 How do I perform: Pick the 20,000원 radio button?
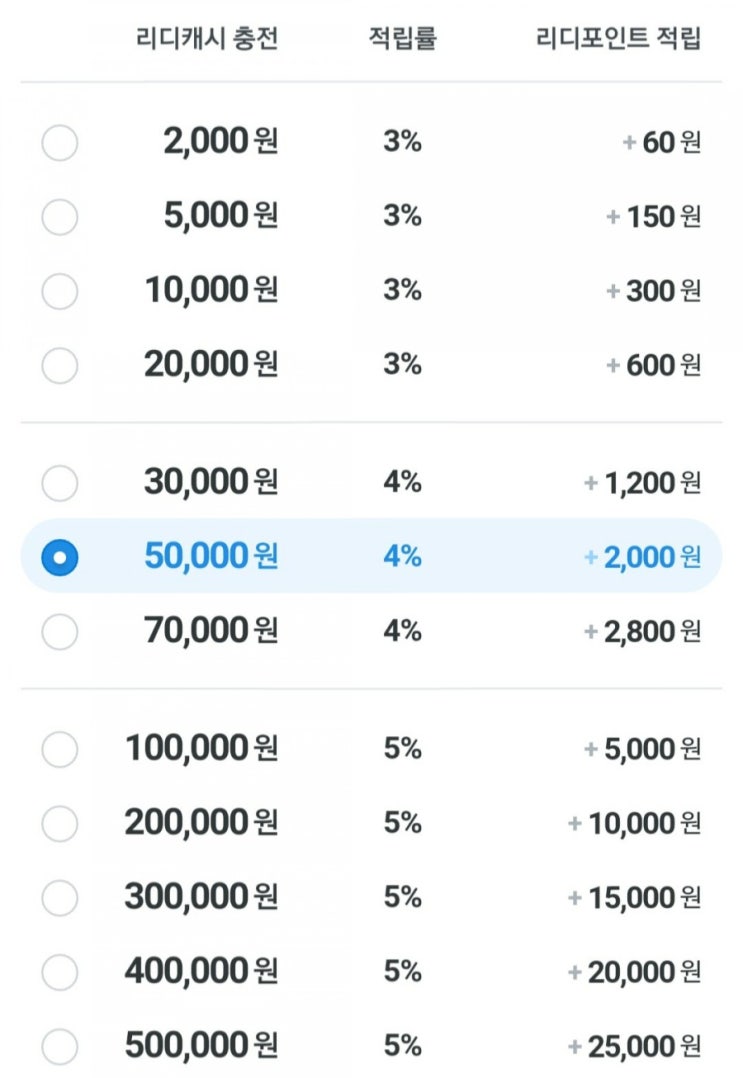coord(60,365)
